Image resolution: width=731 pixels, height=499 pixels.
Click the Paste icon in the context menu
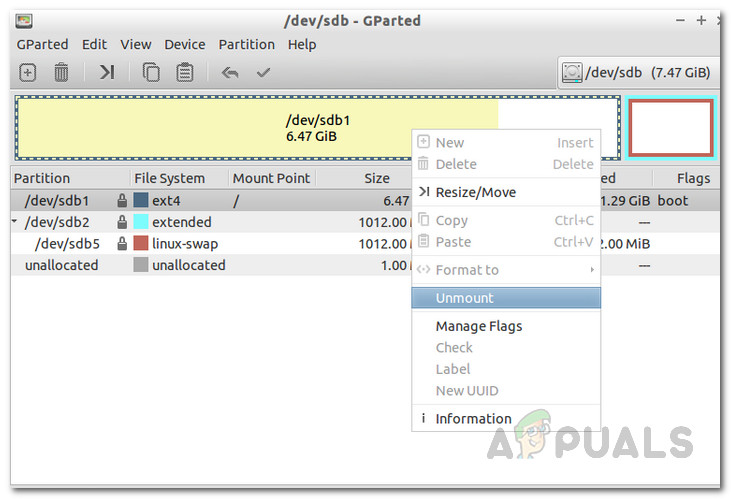coord(423,241)
